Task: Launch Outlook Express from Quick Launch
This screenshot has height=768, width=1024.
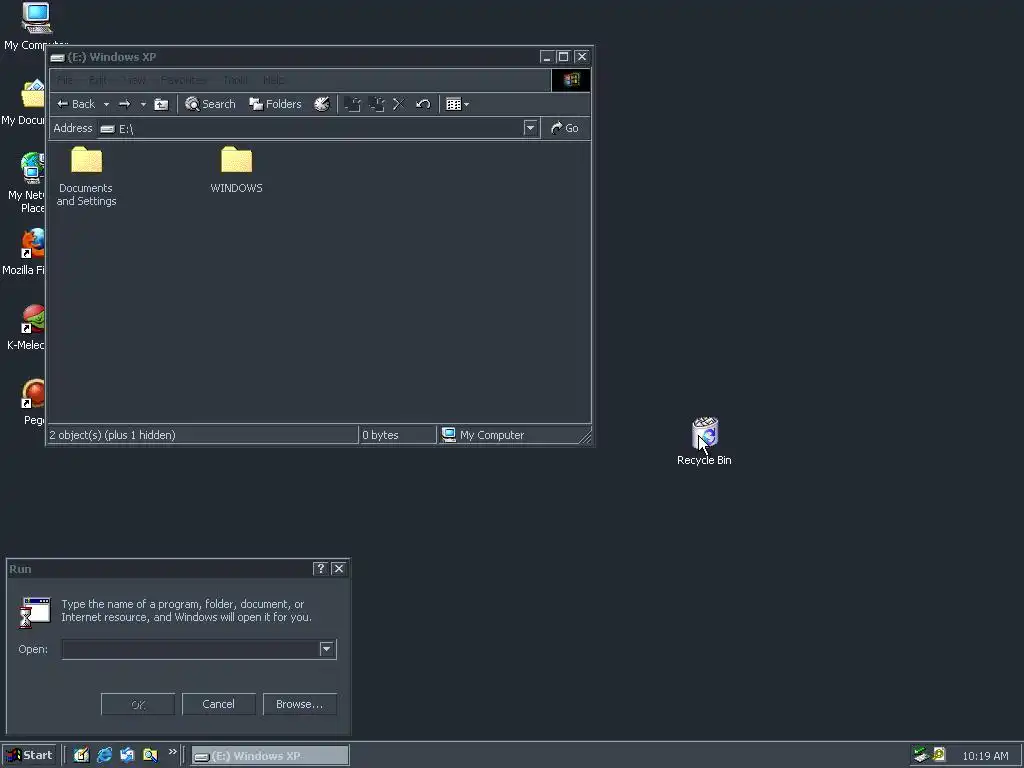Action: tap(127, 756)
